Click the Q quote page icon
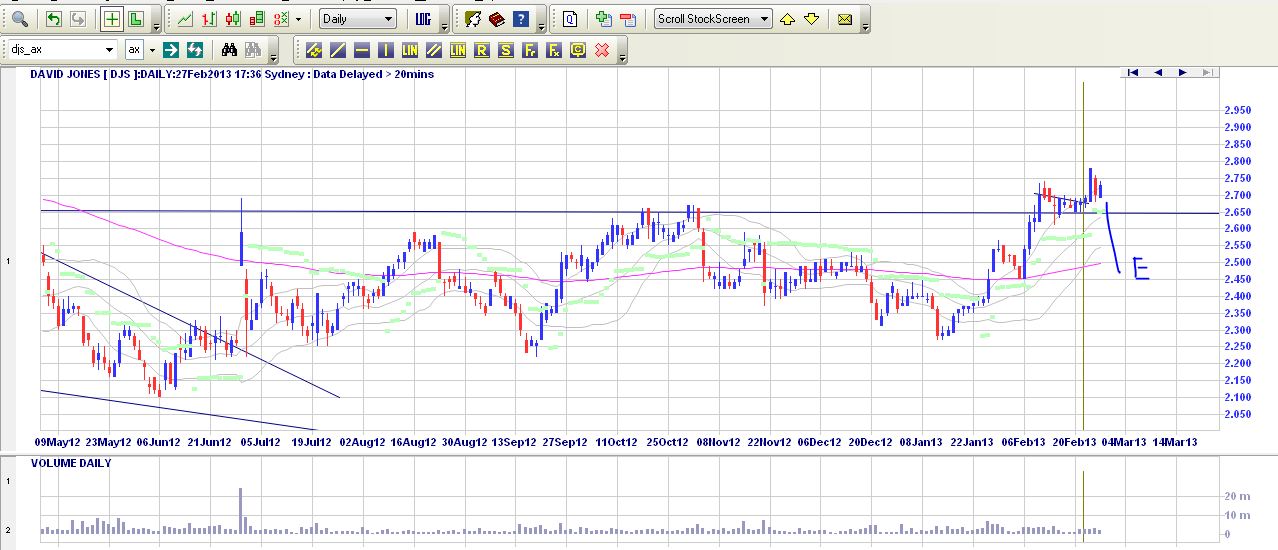Viewport: 1278px width, 550px height. pos(569,19)
